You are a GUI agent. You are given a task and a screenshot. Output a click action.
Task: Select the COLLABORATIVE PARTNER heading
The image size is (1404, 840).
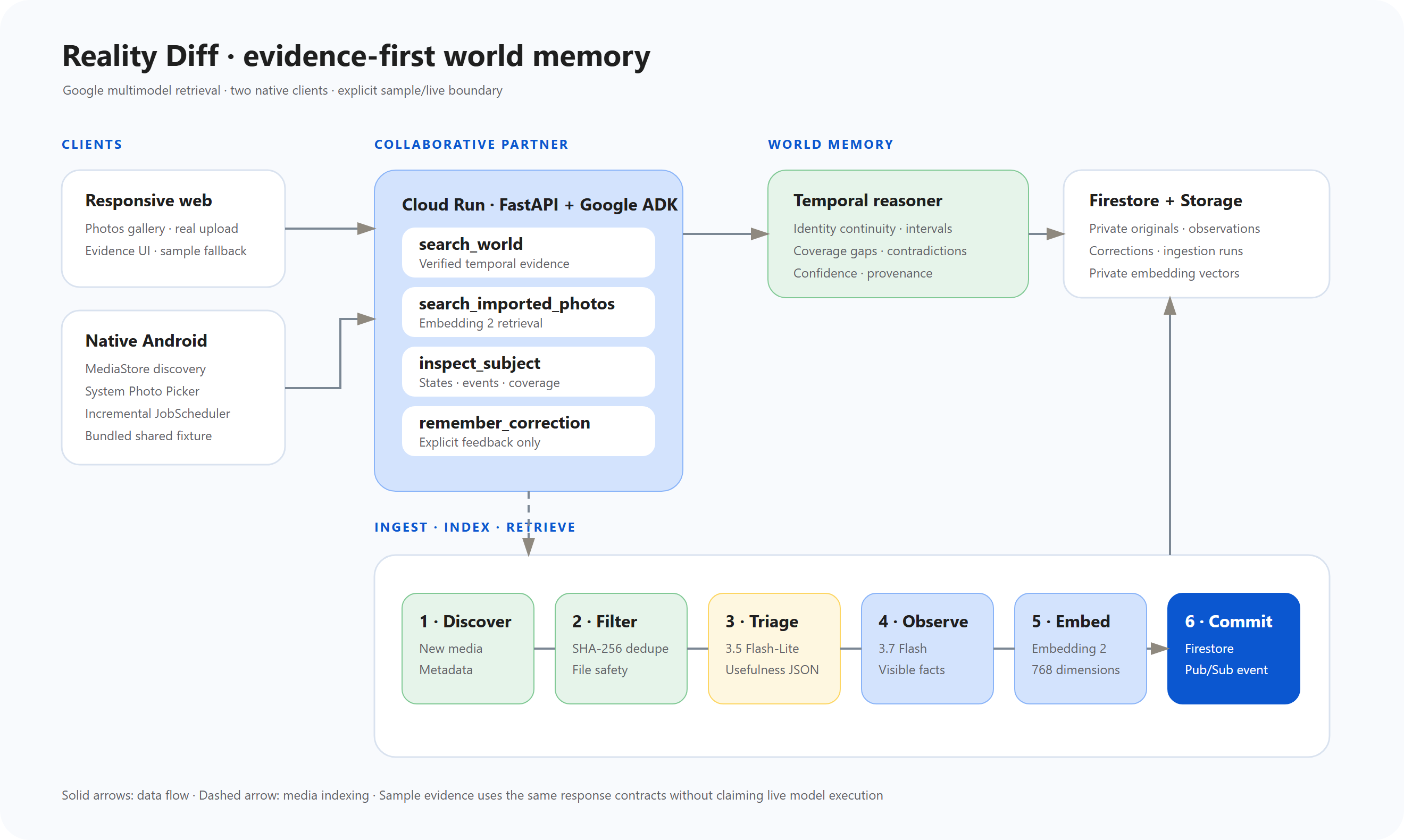click(471, 144)
